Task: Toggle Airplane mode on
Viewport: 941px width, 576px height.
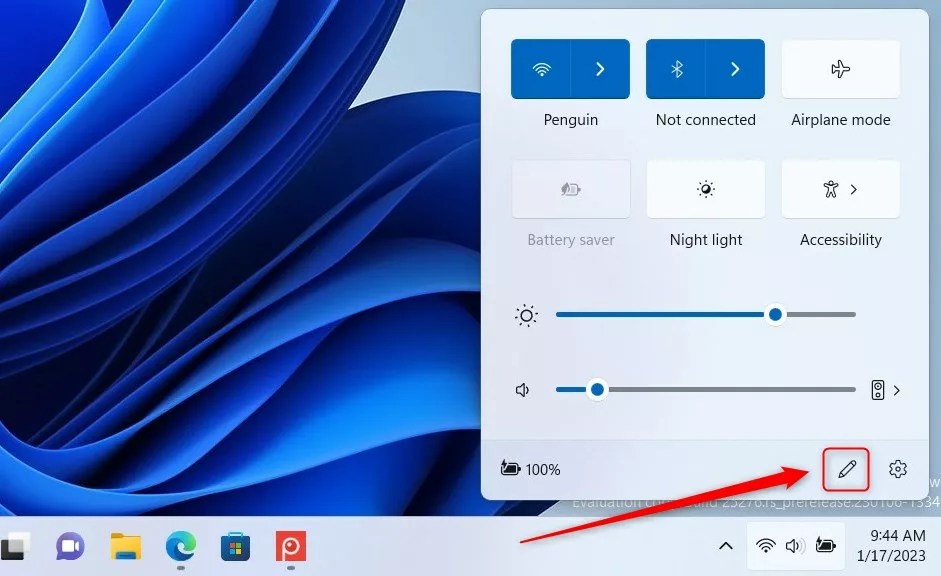Action: pos(840,68)
